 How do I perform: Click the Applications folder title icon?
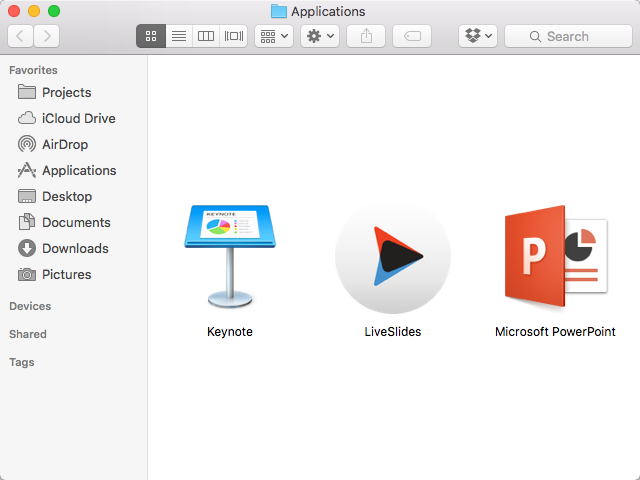pos(279,11)
